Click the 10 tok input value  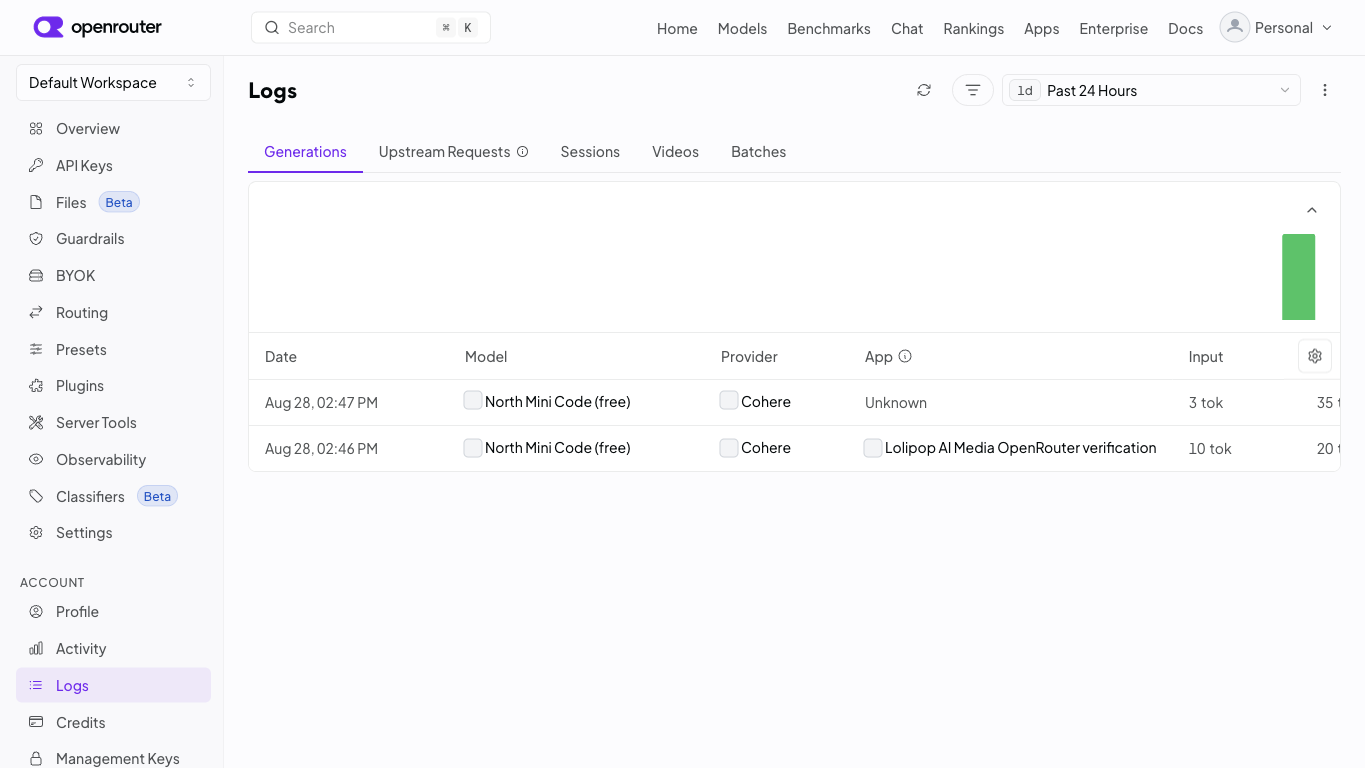point(1210,449)
